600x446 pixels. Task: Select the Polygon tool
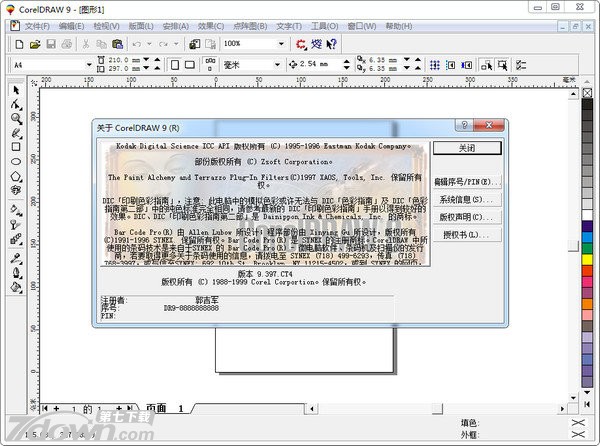[16, 176]
